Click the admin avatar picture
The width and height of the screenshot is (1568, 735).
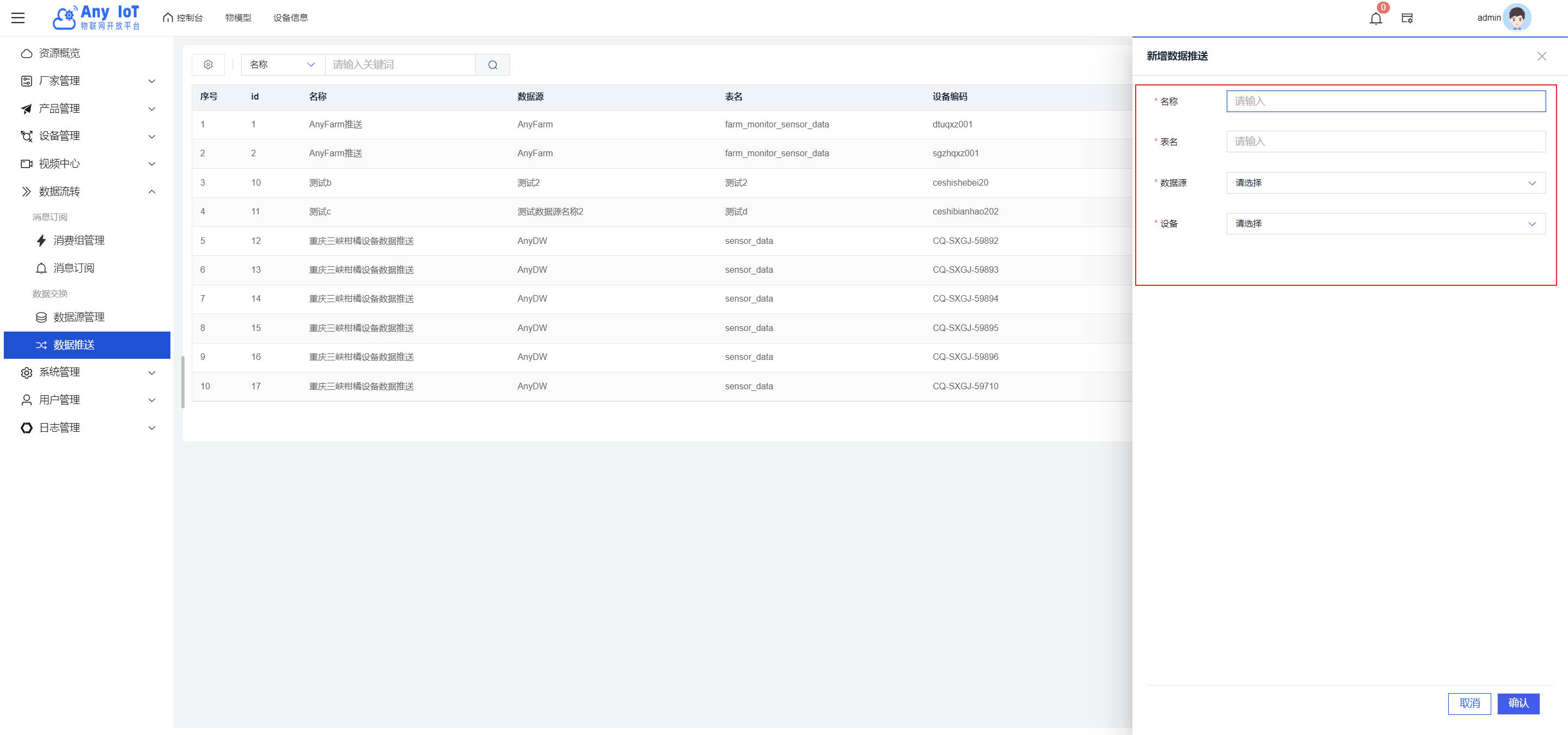[x=1516, y=17]
